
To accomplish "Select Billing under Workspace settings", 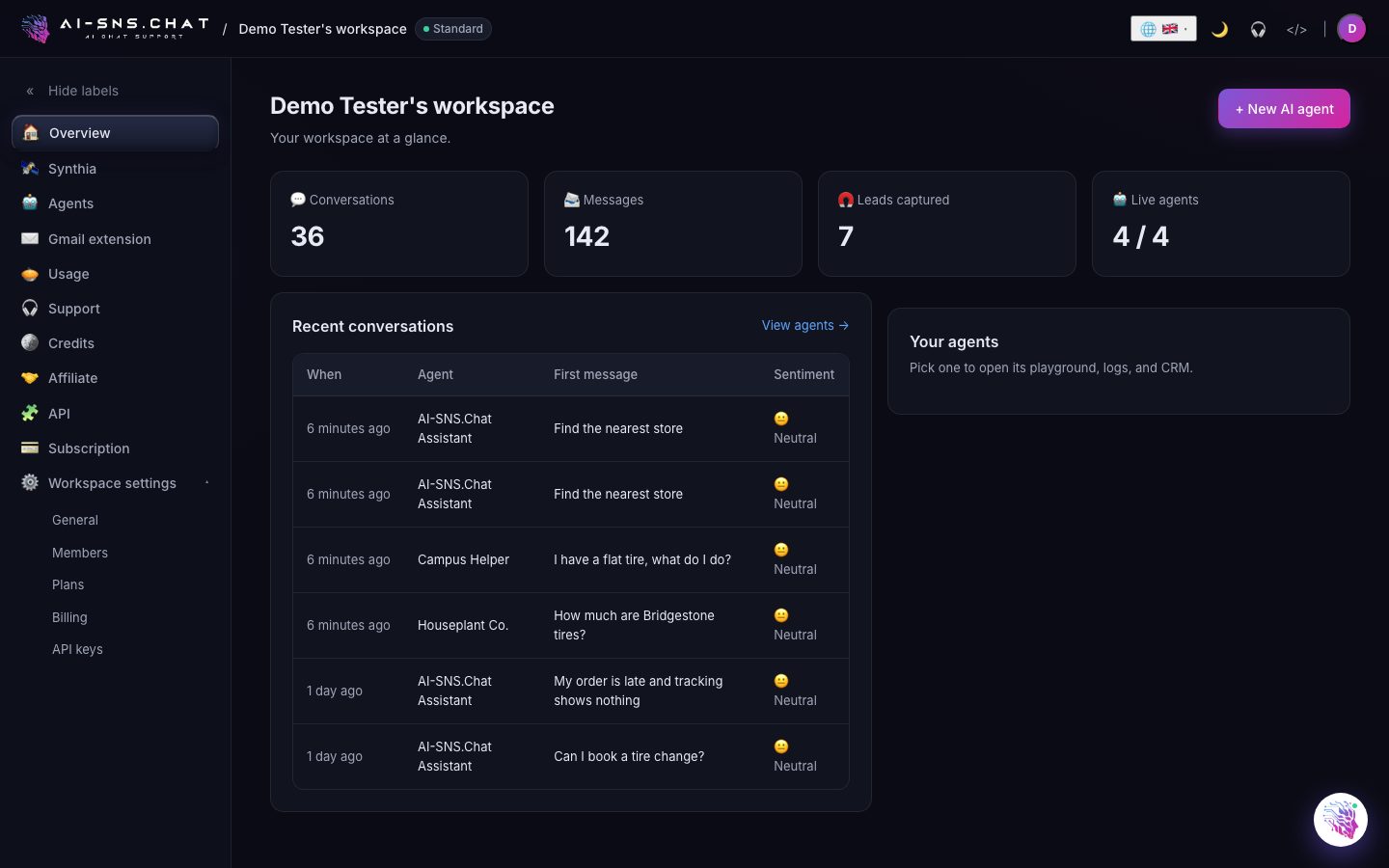I will tap(69, 617).
